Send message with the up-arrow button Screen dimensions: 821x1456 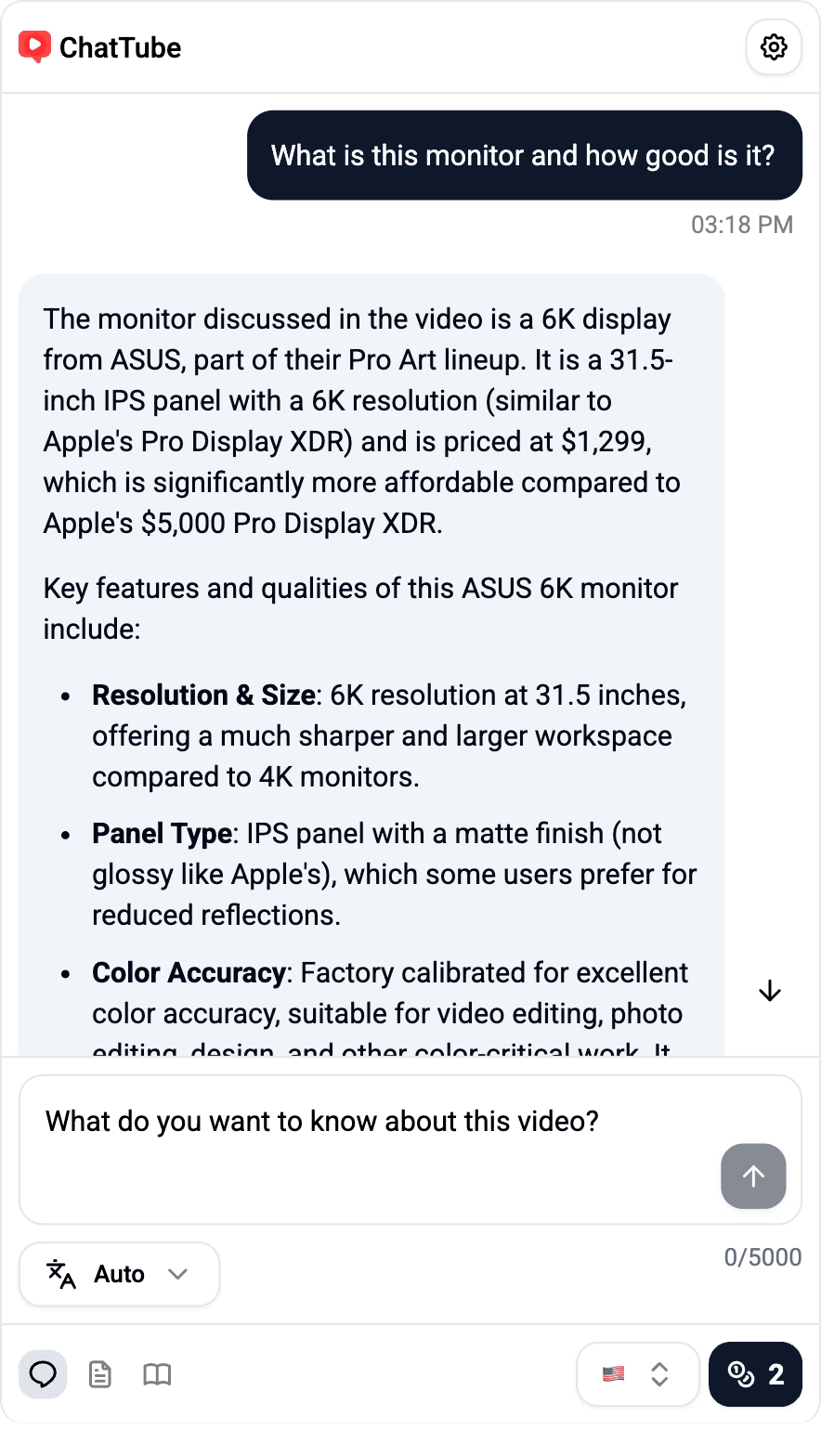click(753, 1176)
